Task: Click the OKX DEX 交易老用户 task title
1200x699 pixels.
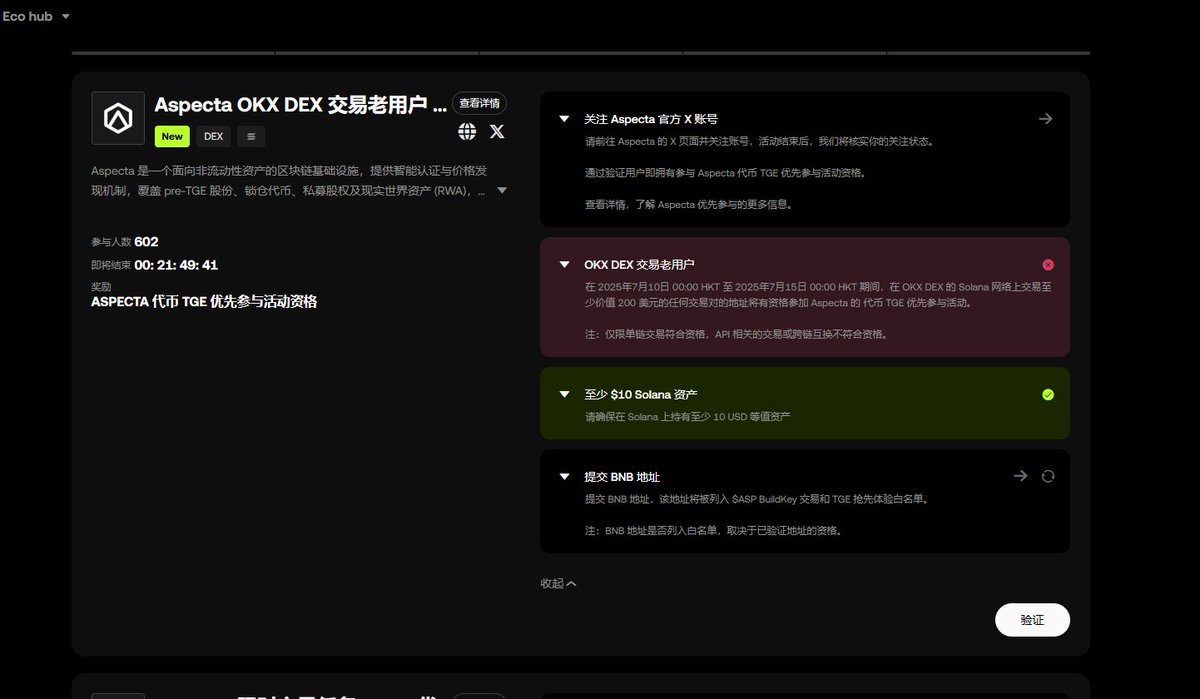Action: (639, 265)
